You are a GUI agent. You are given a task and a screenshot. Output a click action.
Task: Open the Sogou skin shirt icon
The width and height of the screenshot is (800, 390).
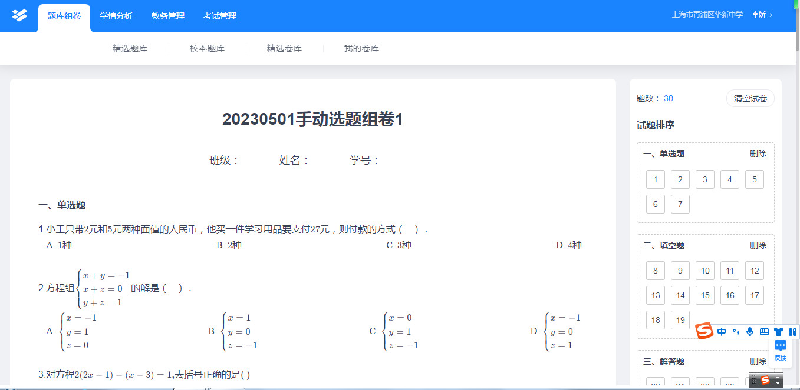pos(778,331)
